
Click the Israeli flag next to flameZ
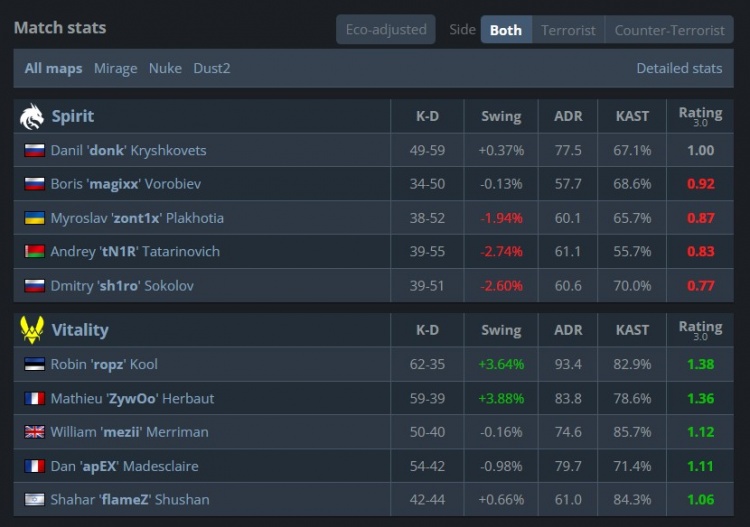click(x=35, y=500)
